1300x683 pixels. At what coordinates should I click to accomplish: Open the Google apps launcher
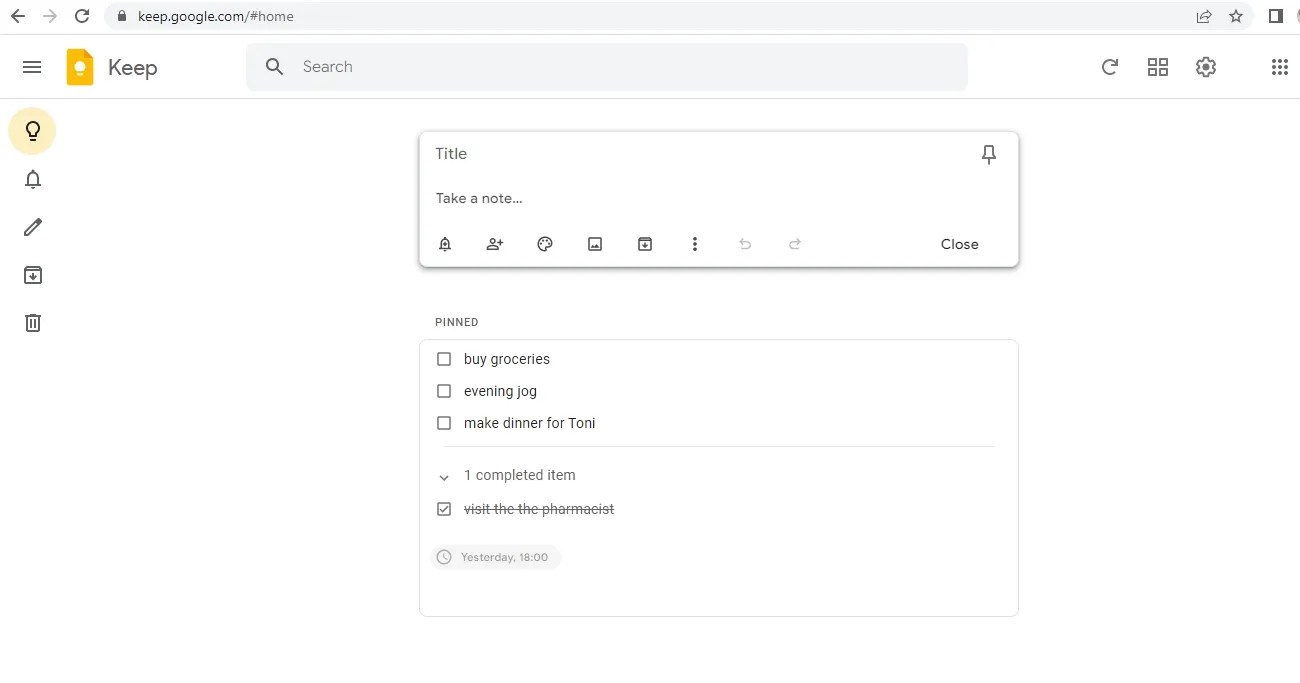point(1279,67)
